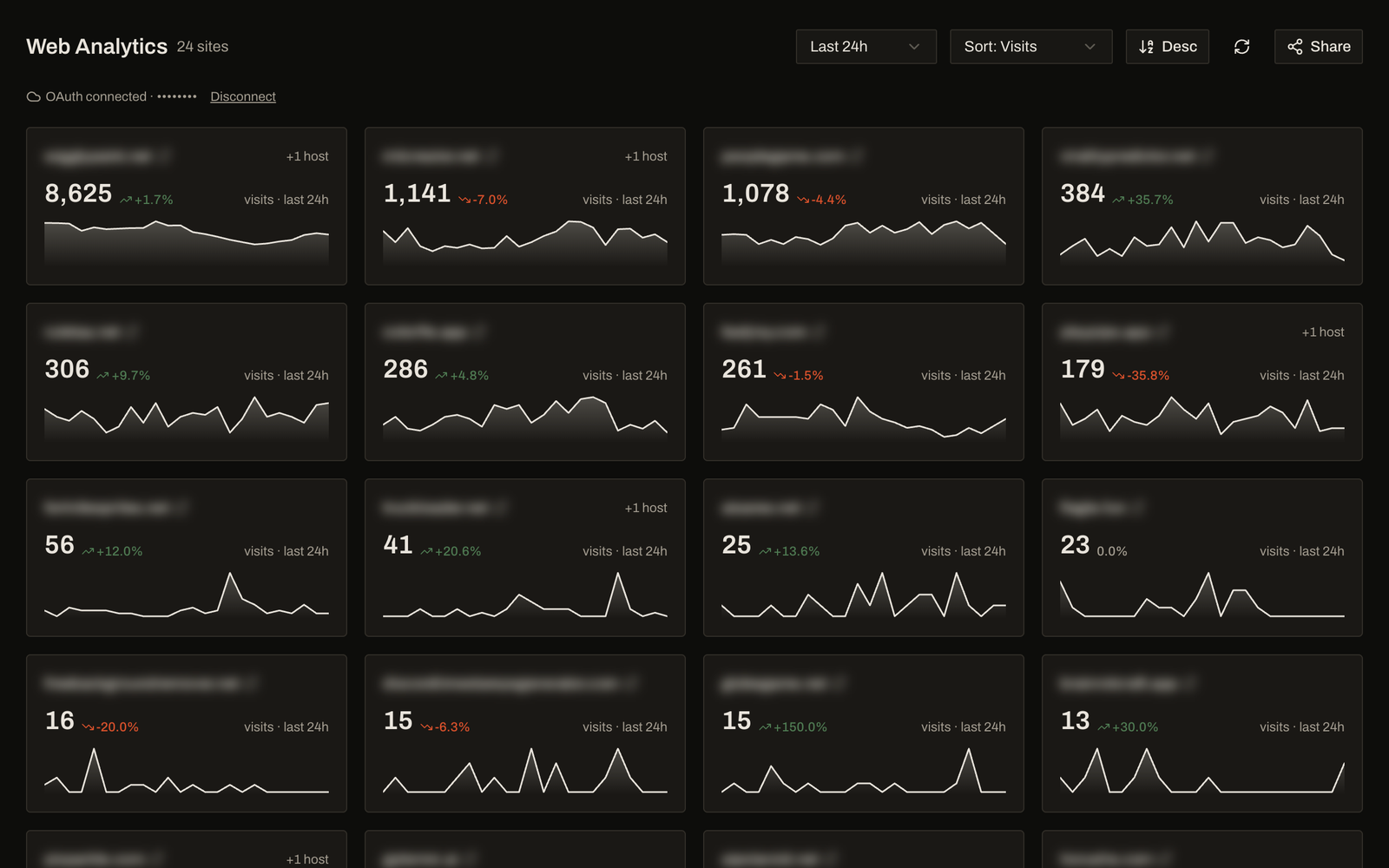
Task: Click the 1,141 visits figure
Action: [417, 194]
